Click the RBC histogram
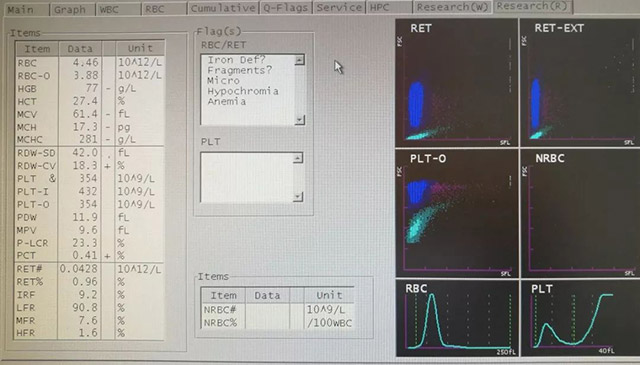Viewport: 640px width, 365px height. click(x=457, y=318)
